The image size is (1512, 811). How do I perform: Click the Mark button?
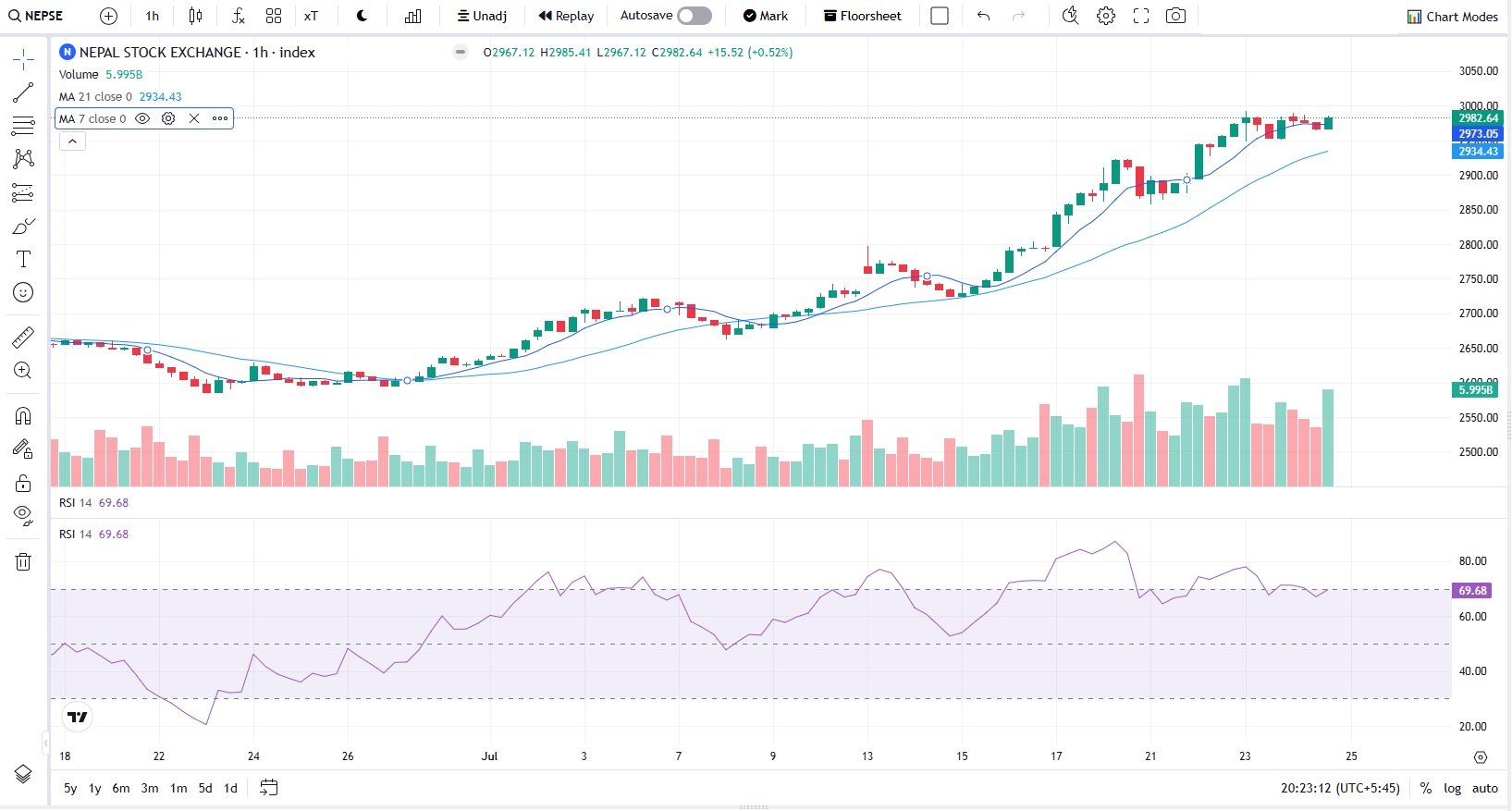coord(766,16)
